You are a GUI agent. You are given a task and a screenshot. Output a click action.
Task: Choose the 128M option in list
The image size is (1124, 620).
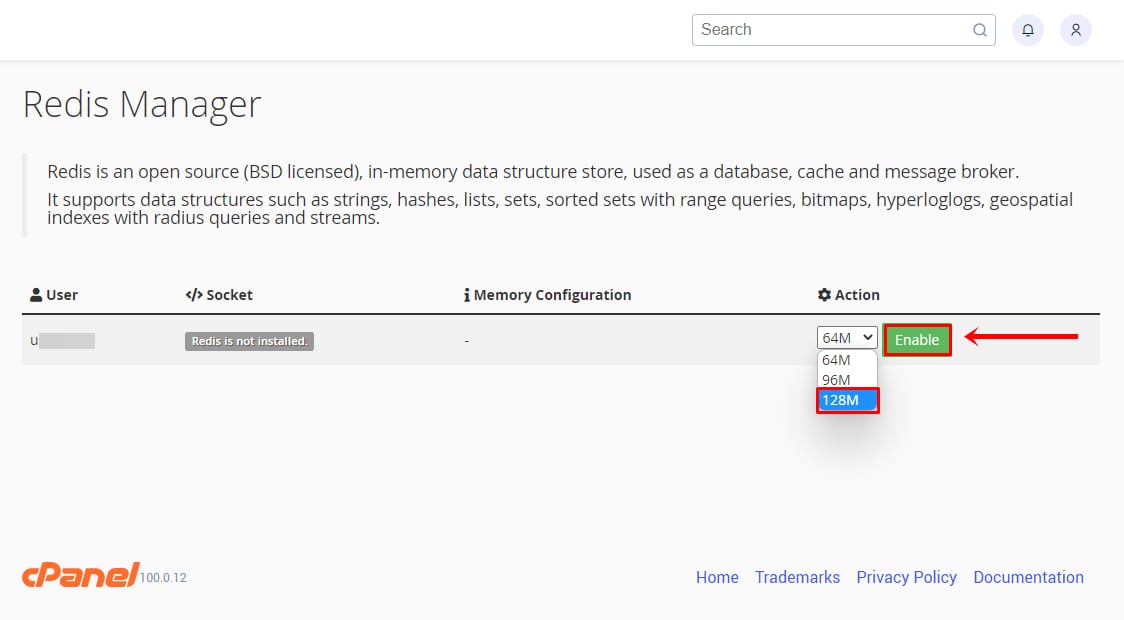[847, 400]
